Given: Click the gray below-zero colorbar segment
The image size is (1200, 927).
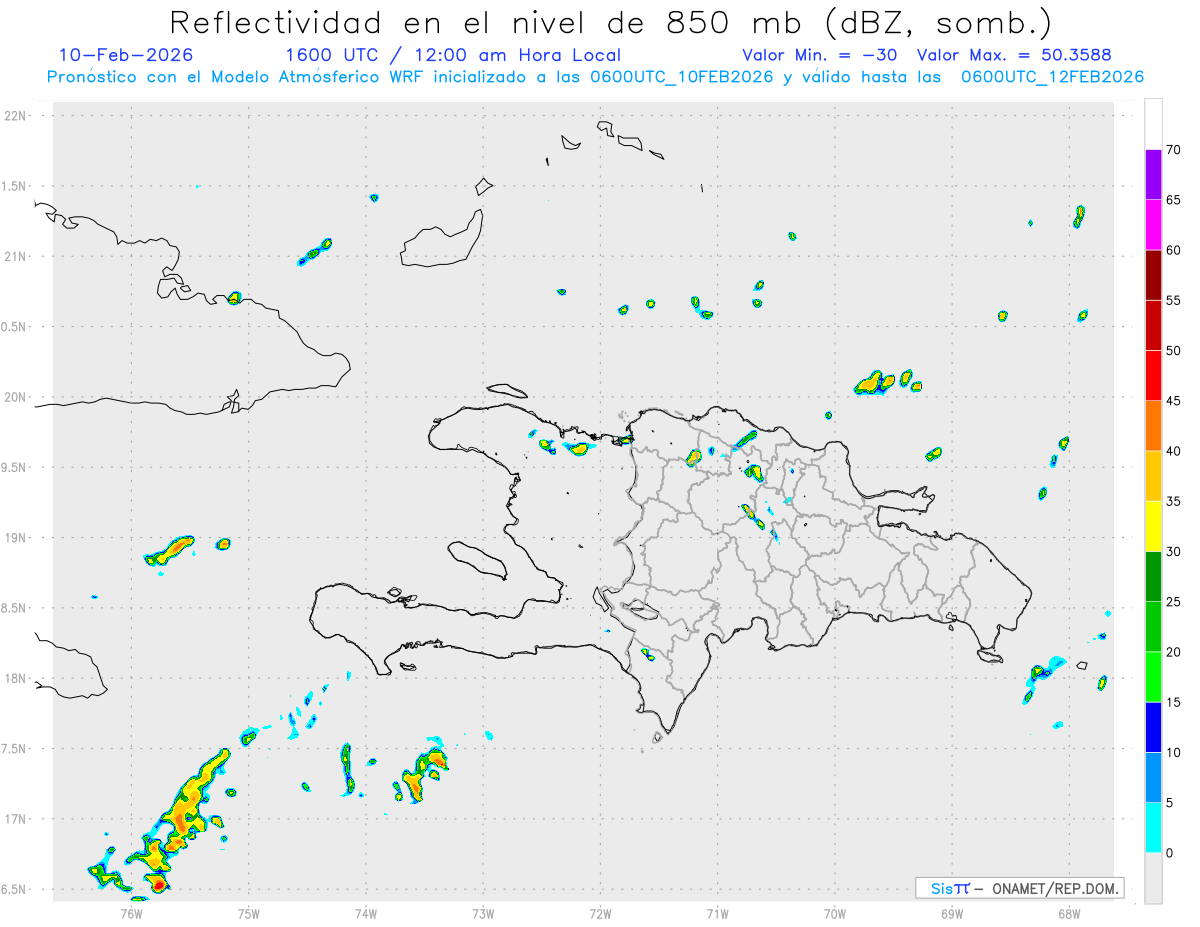Looking at the screenshot, I should [1153, 878].
